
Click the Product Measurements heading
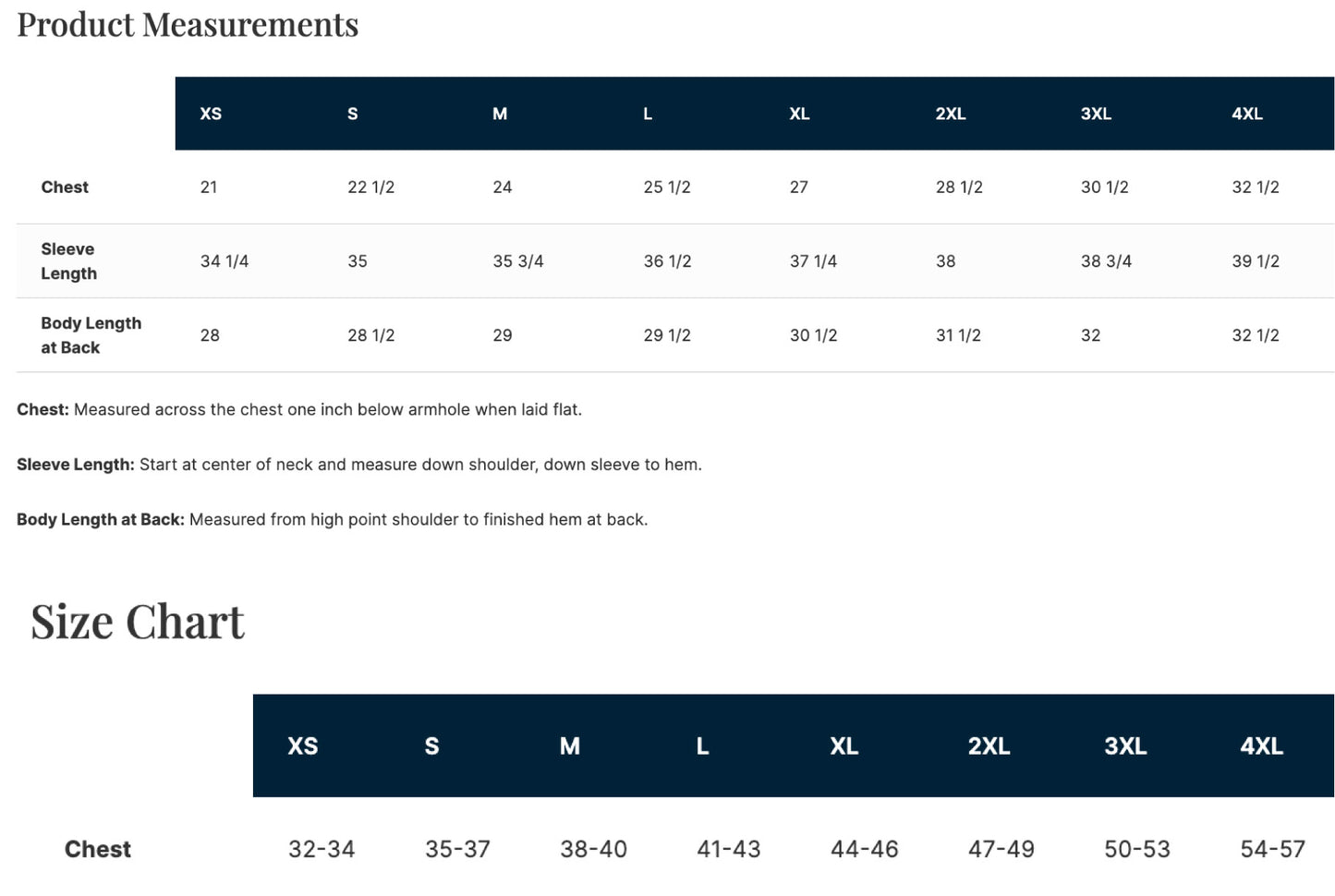pyautogui.click(x=188, y=25)
